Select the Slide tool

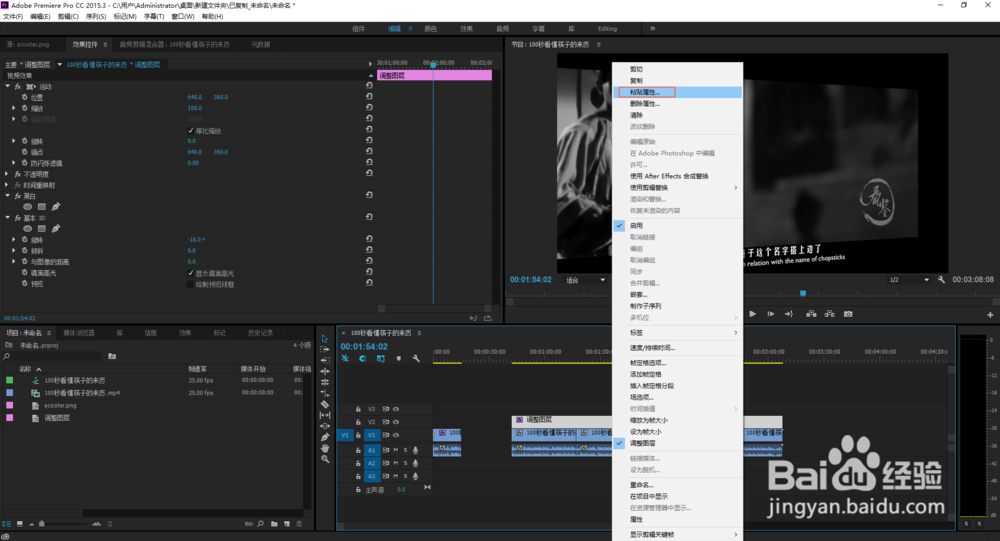pyautogui.click(x=325, y=426)
